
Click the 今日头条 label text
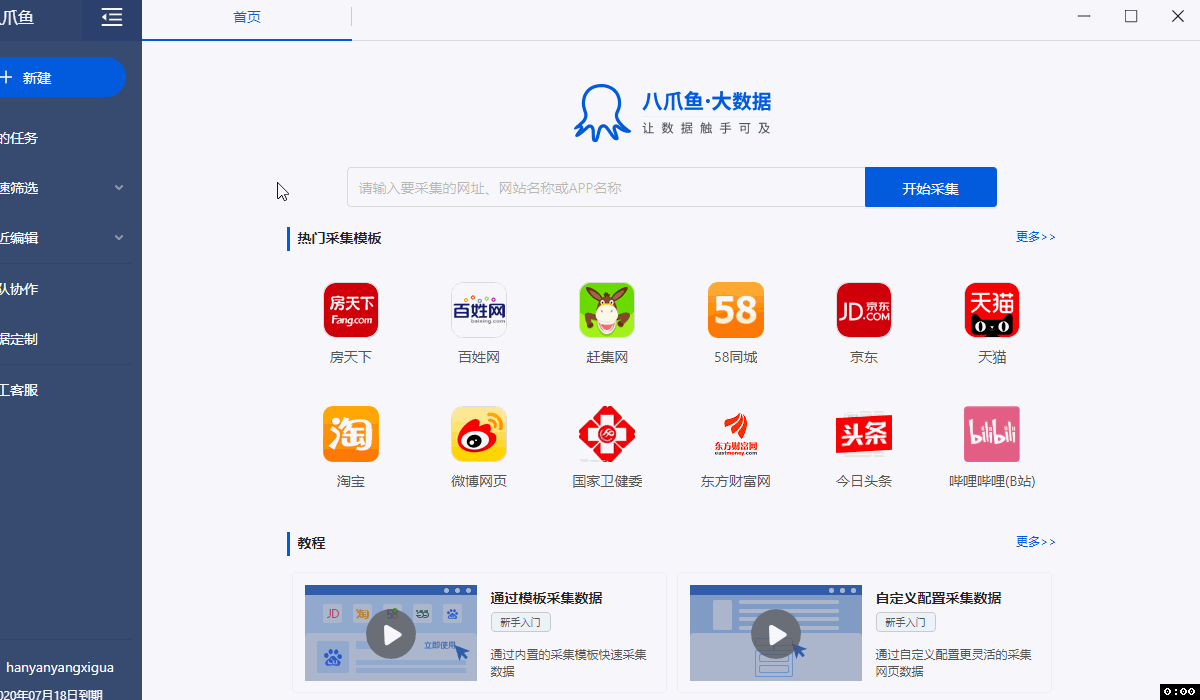pos(864,481)
